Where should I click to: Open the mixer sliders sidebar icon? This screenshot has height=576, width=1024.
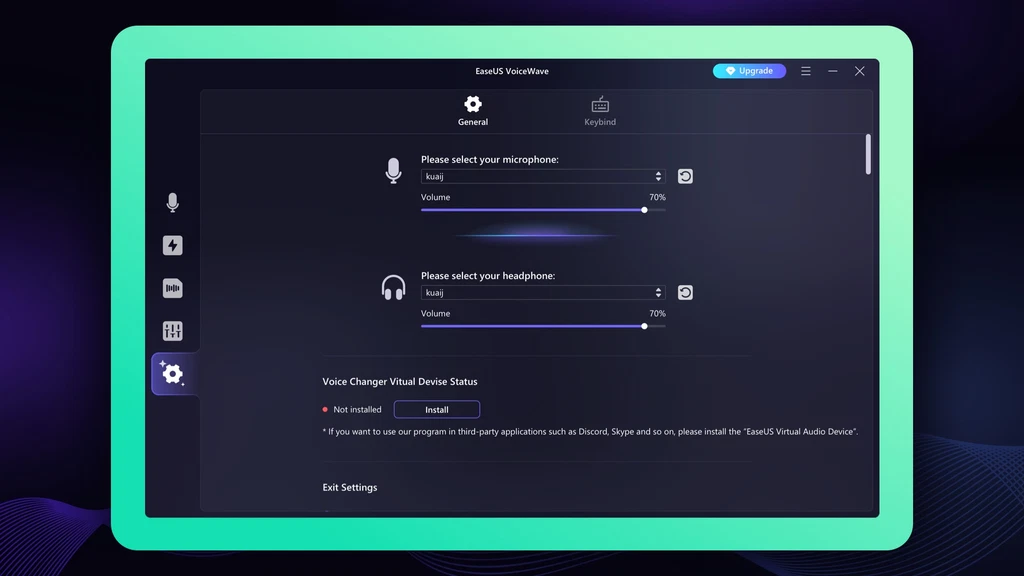pos(172,331)
